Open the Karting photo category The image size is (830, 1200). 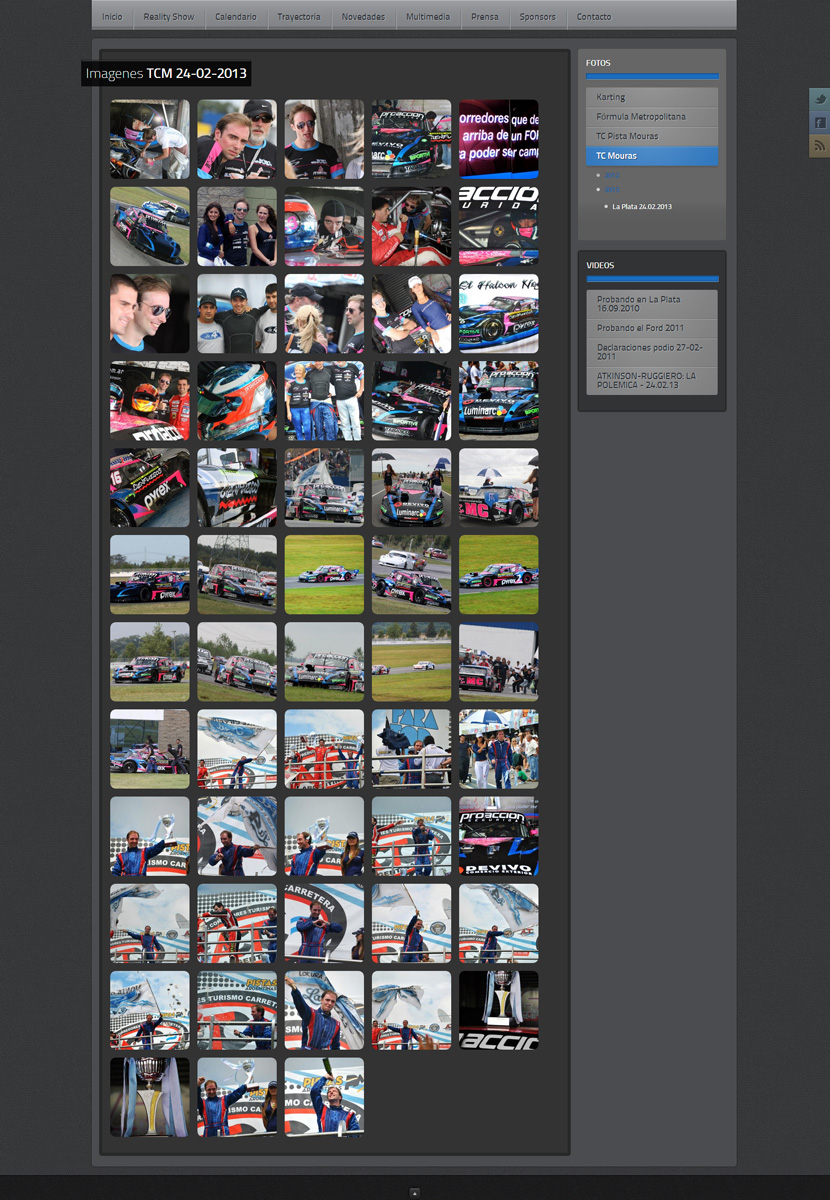coord(651,97)
